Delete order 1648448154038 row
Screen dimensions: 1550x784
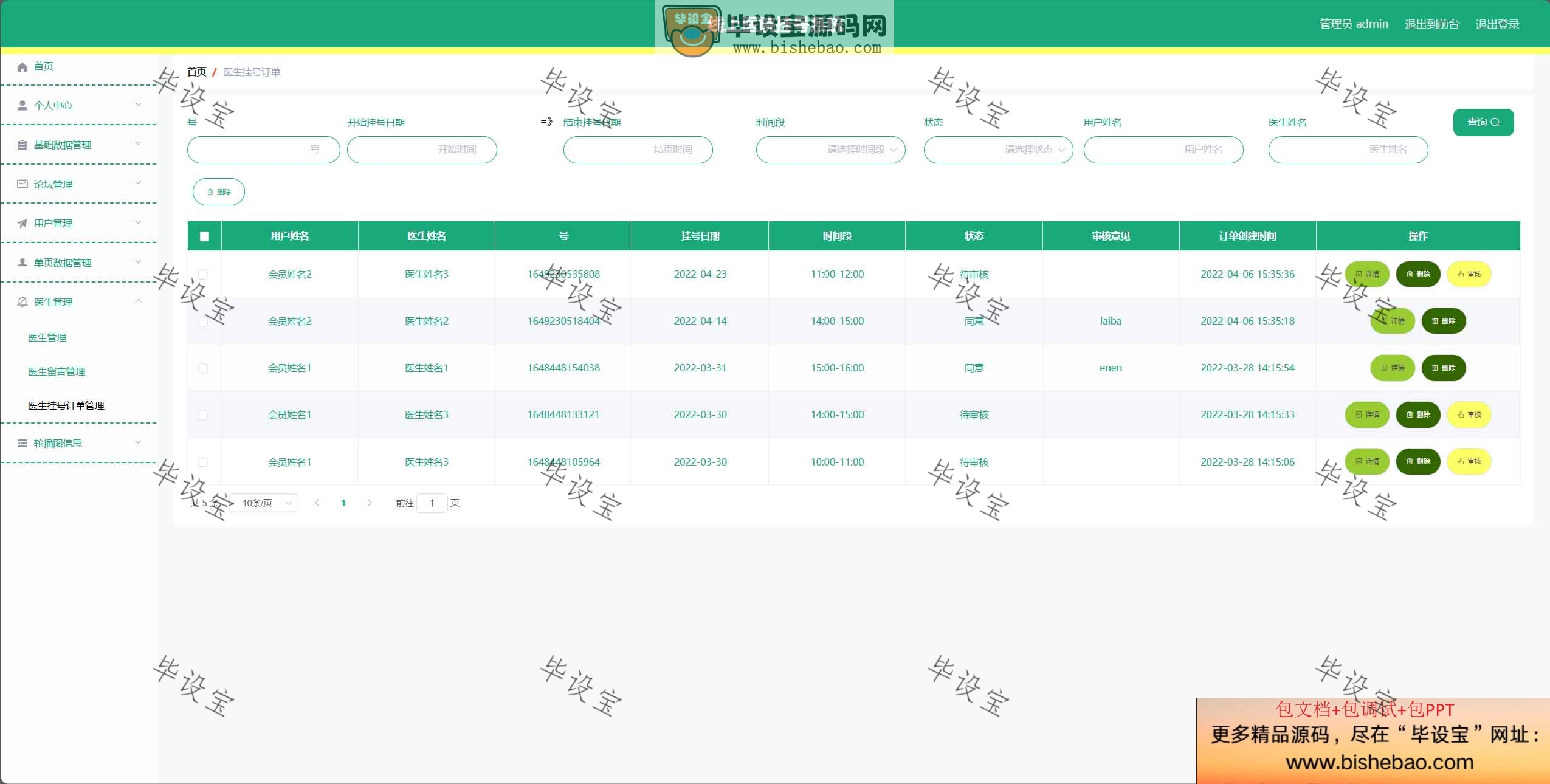tap(1444, 368)
